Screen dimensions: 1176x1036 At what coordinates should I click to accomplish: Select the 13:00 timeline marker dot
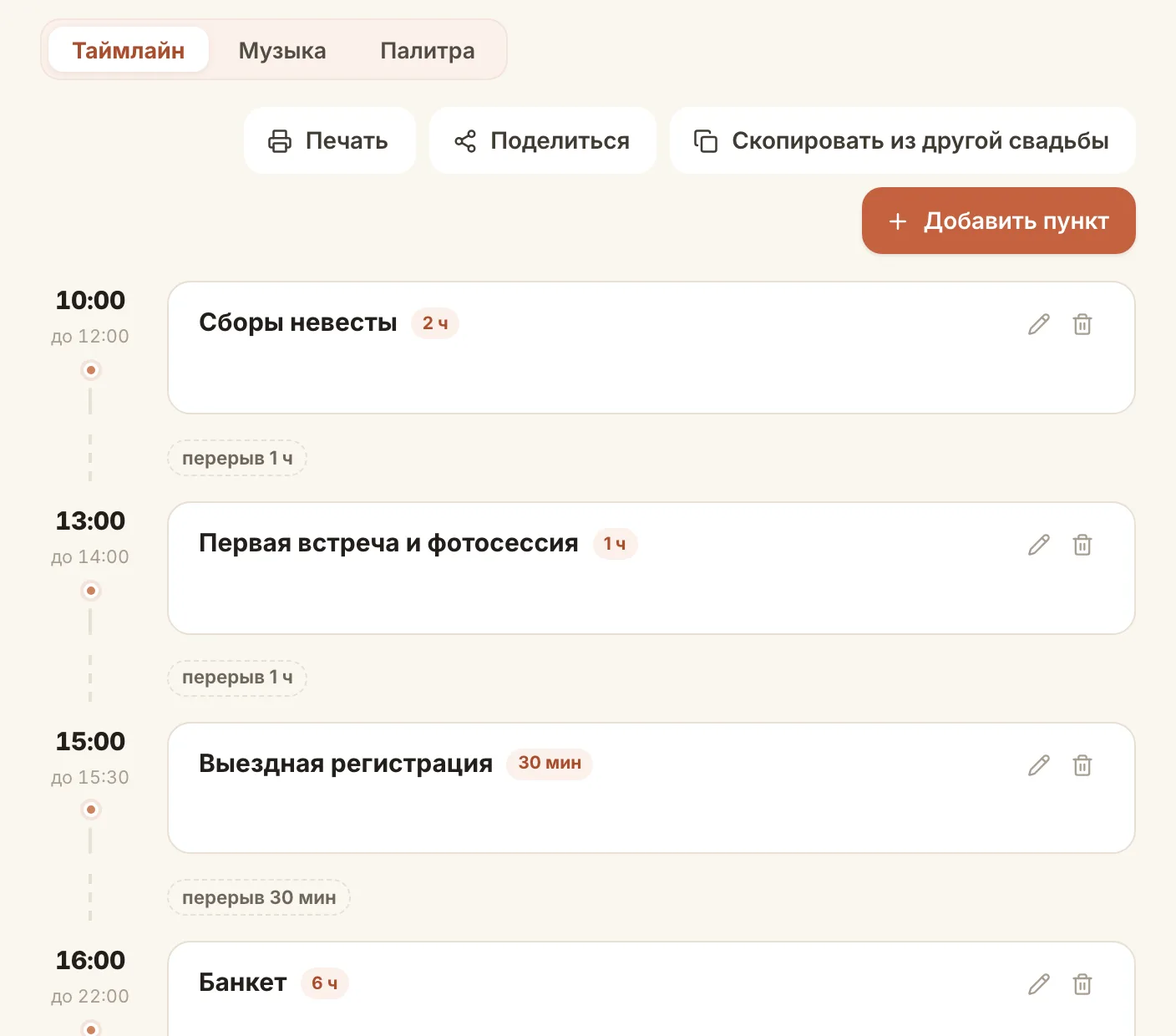tap(91, 591)
